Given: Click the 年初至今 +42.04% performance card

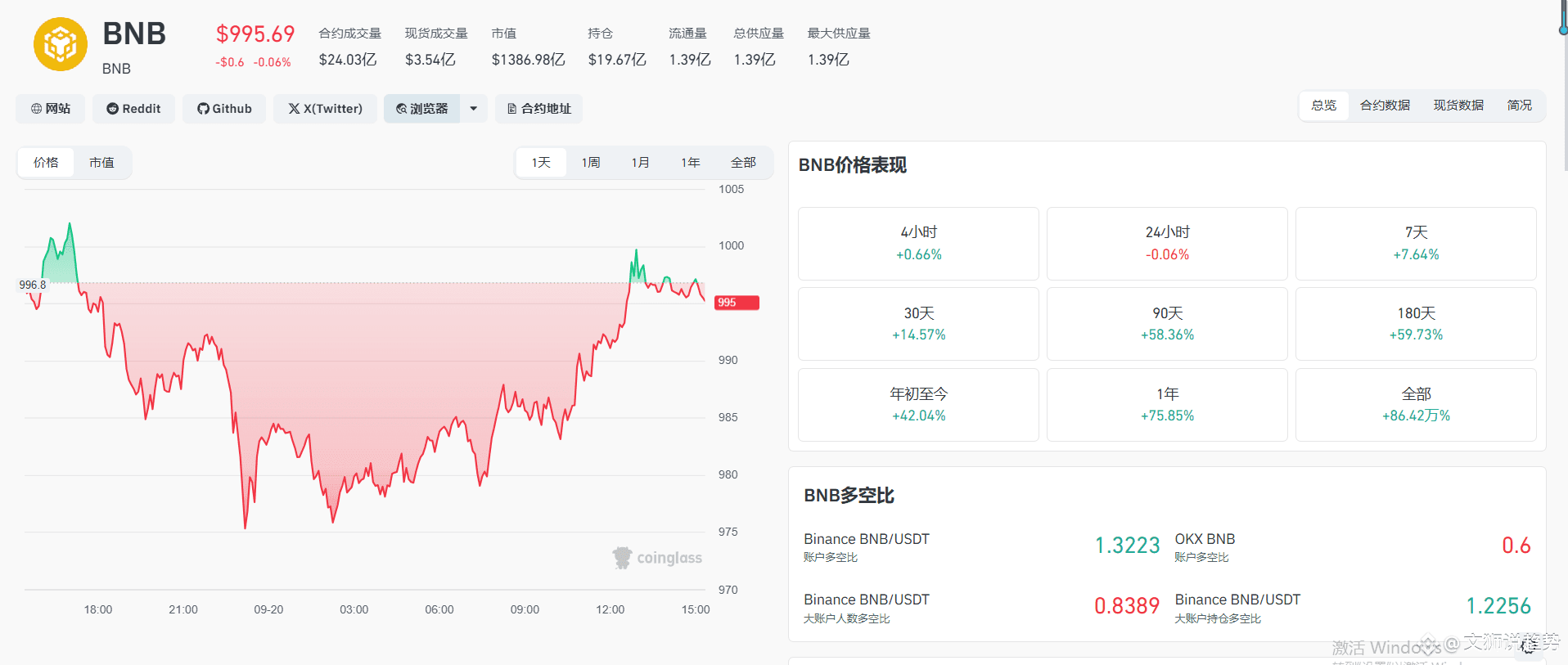Looking at the screenshot, I should click(x=918, y=405).
